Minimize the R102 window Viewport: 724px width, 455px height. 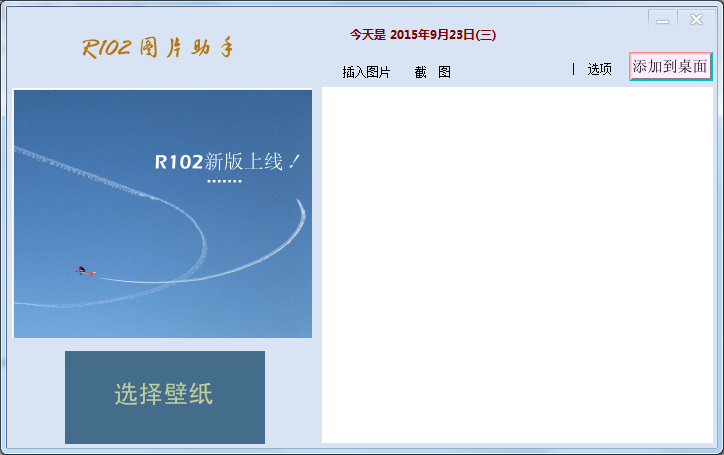pyautogui.click(x=662, y=19)
